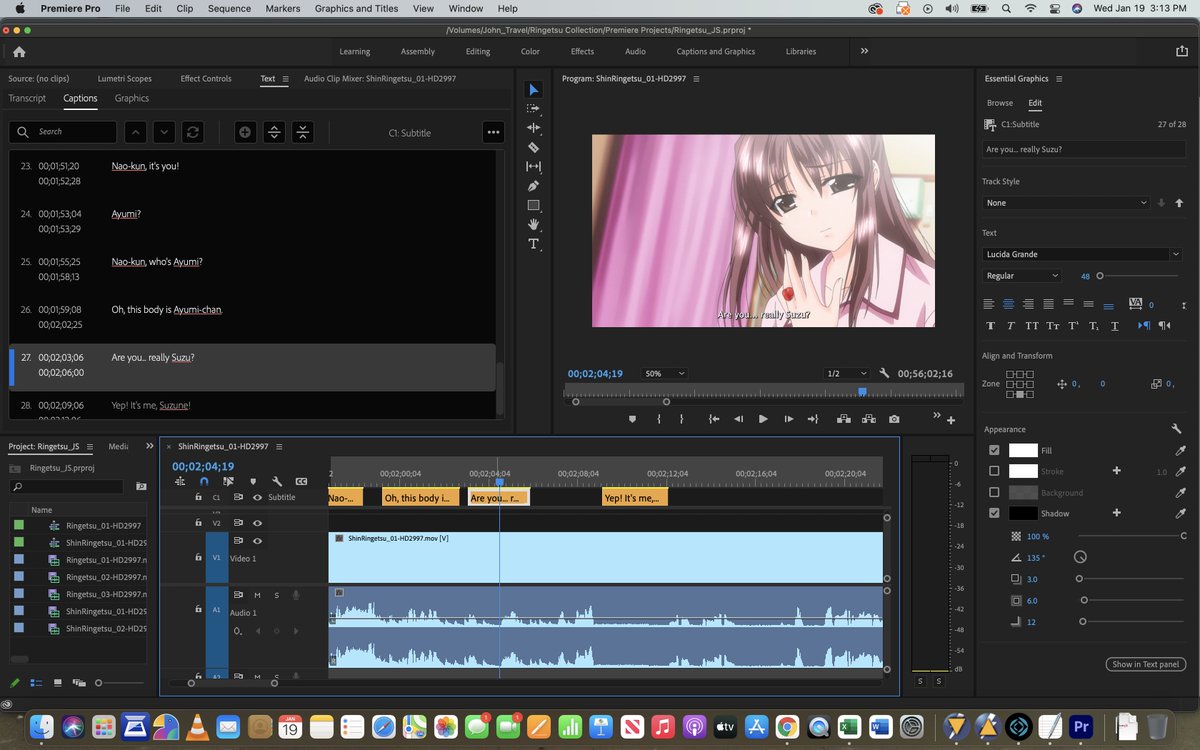Click Home icon in workspace bar
This screenshot has height=750, width=1200.
pos(19,52)
